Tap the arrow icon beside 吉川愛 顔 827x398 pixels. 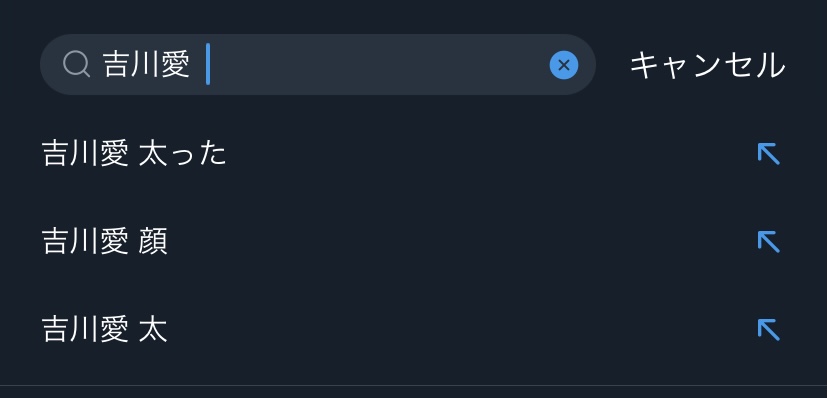click(768, 242)
